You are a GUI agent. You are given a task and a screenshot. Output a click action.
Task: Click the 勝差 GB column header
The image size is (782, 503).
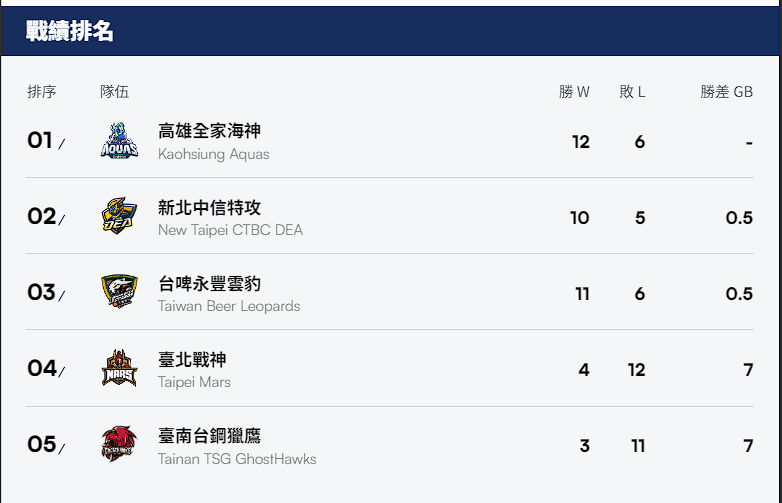(726, 92)
